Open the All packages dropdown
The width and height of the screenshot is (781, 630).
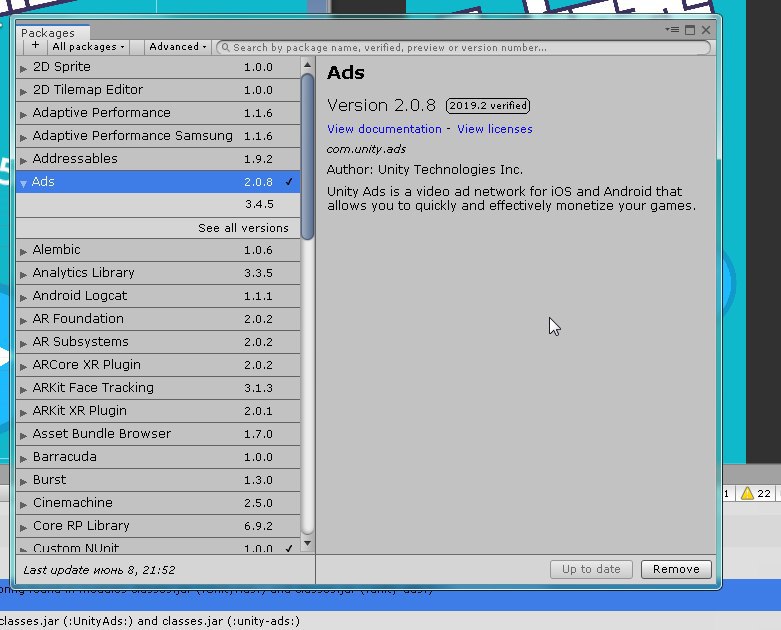click(x=88, y=47)
